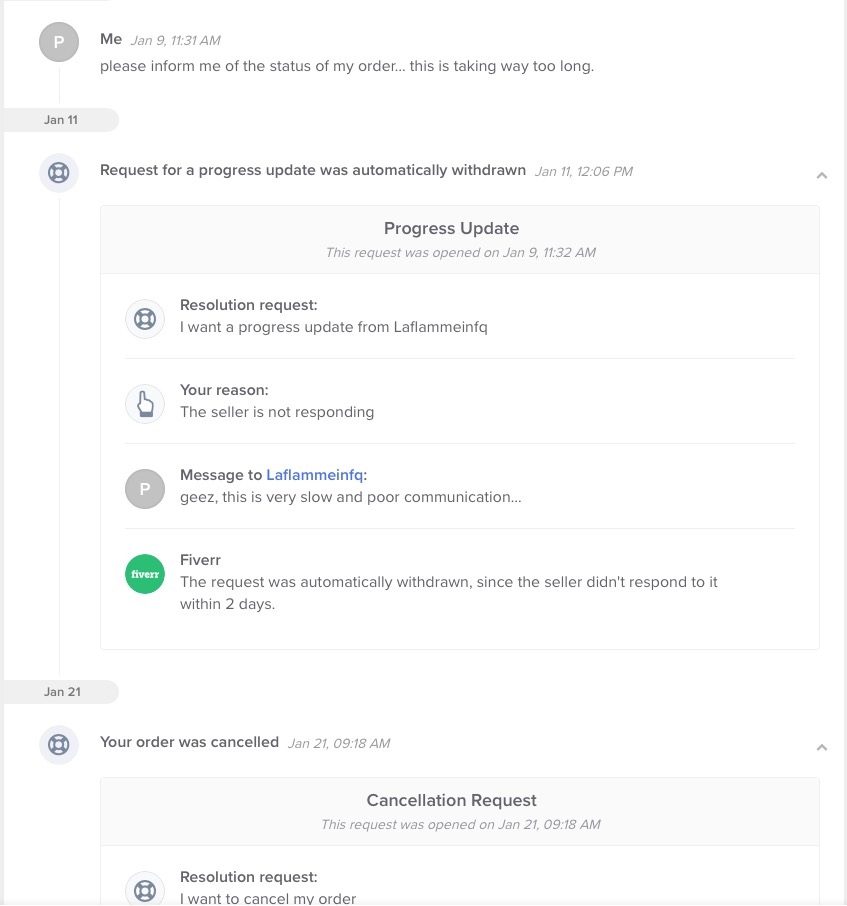Click the Jan 11 date marker
Viewport: 847px width, 906px height.
pyautogui.click(x=61, y=120)
